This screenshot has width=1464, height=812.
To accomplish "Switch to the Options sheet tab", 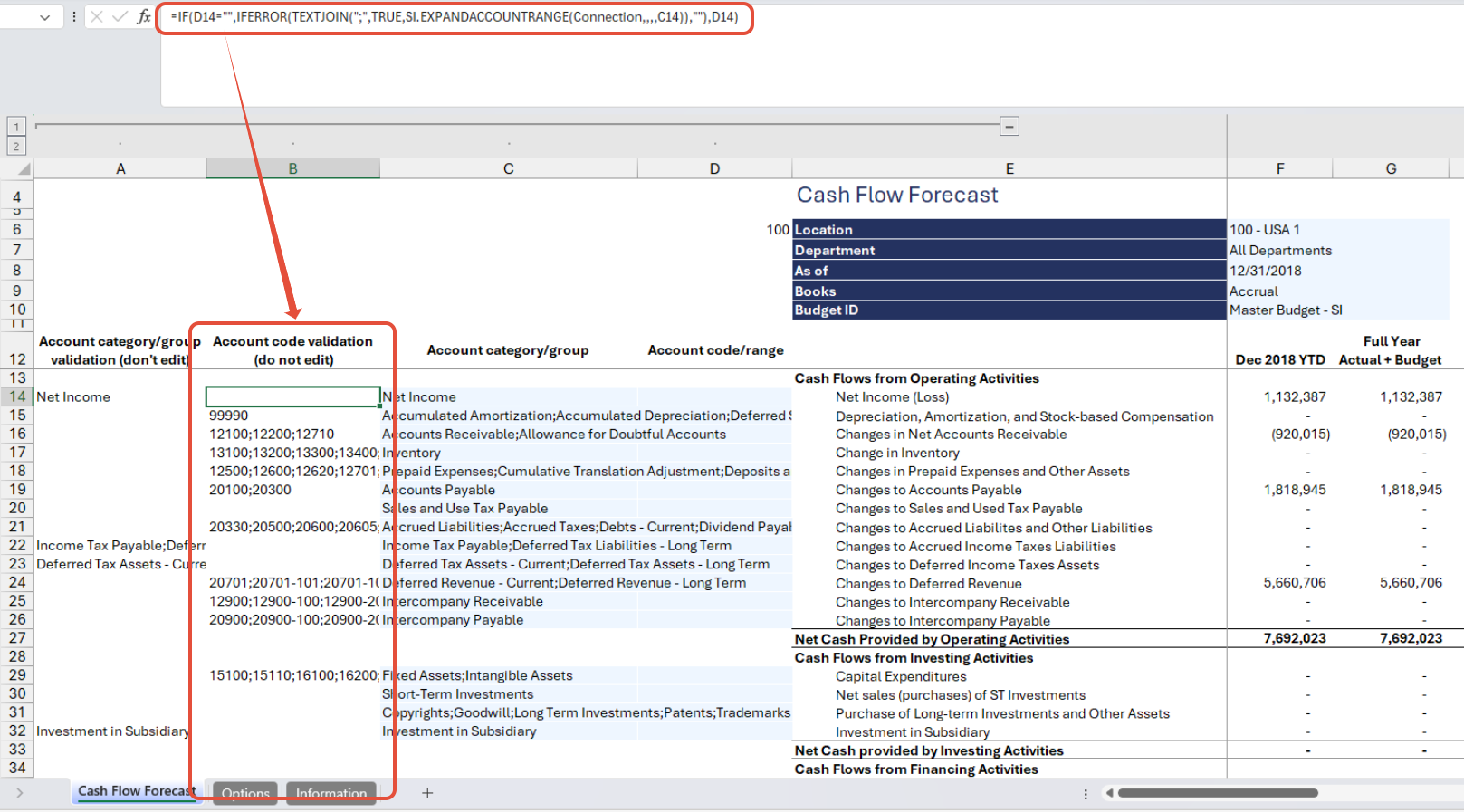I will [x=245, y=793].
